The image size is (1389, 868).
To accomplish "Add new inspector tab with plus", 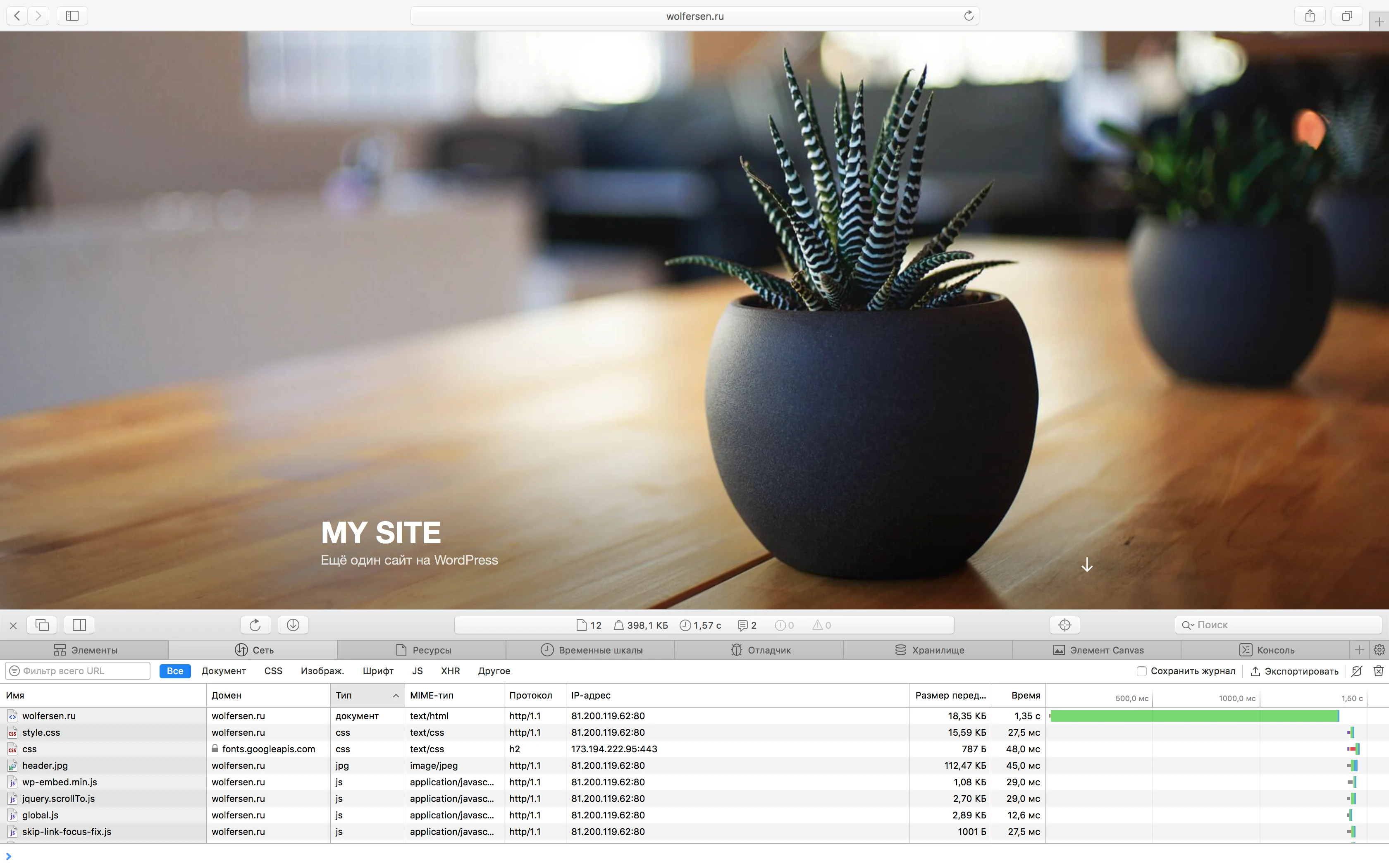I will (1359, 650).
